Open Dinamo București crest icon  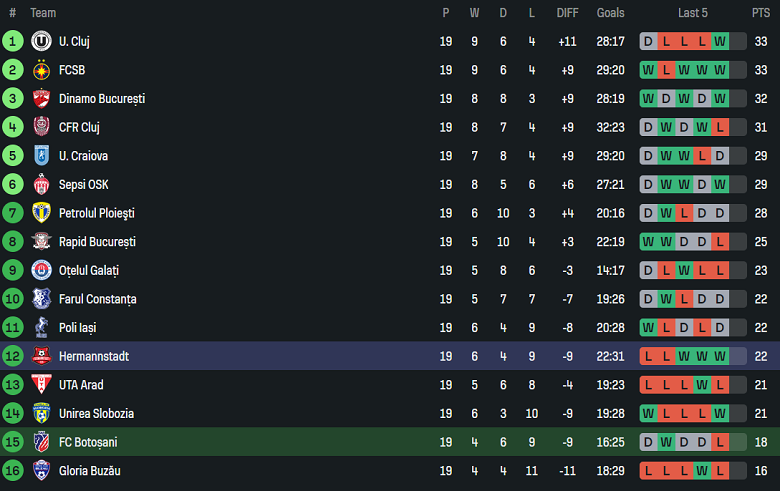click(41, 98)
